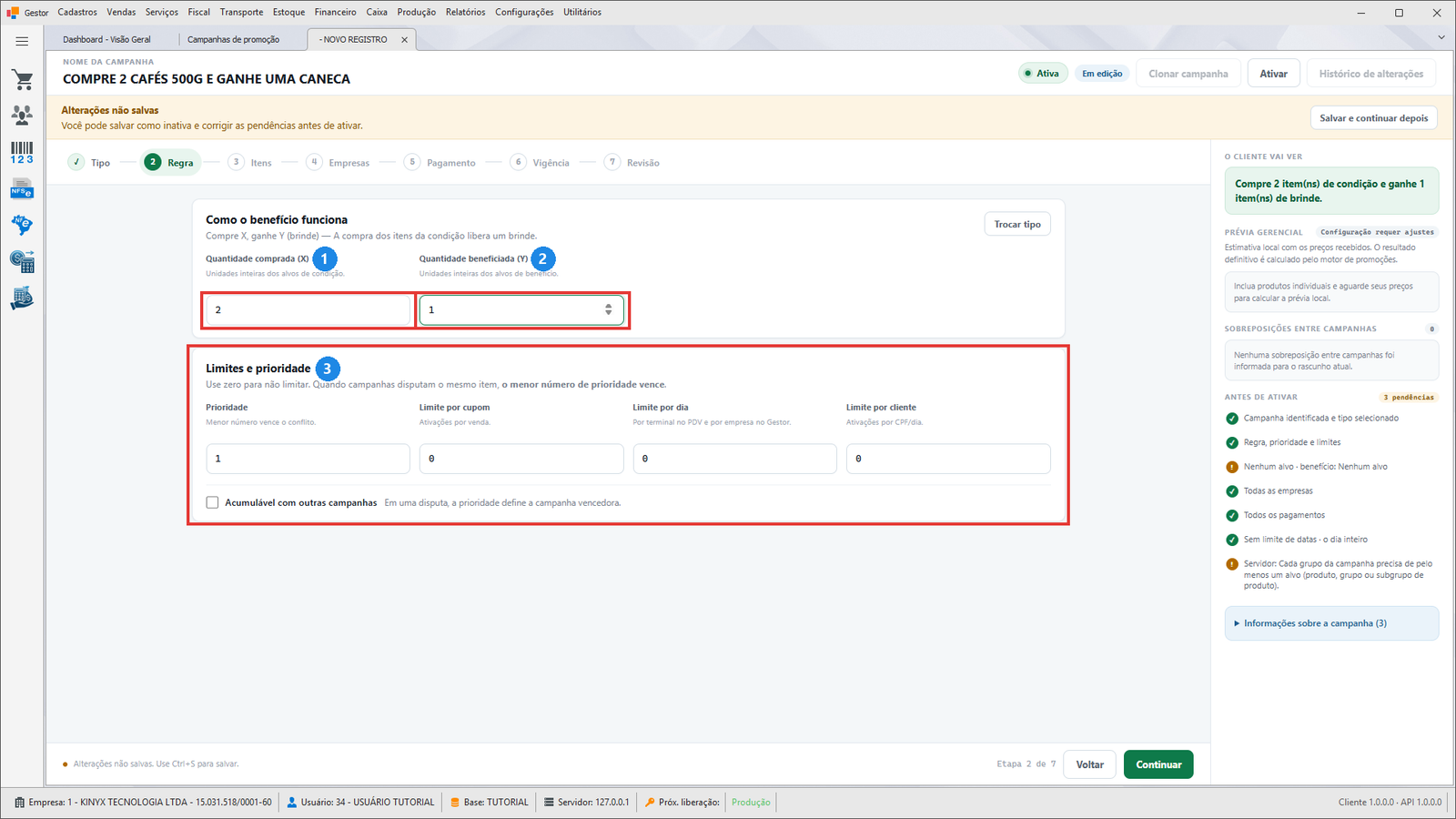Focus the 'Limite por cliente' field

tap(948, 459)
